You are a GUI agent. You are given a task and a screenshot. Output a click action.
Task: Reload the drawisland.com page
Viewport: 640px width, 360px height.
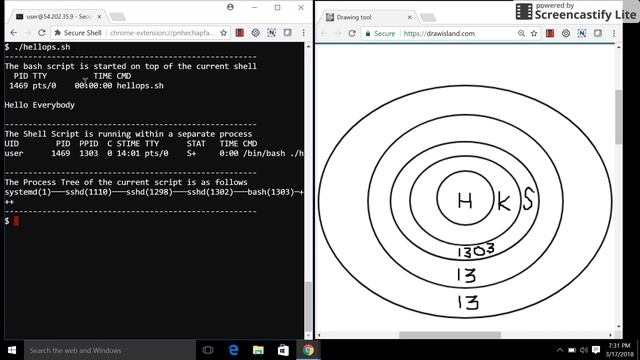point(352,33)
